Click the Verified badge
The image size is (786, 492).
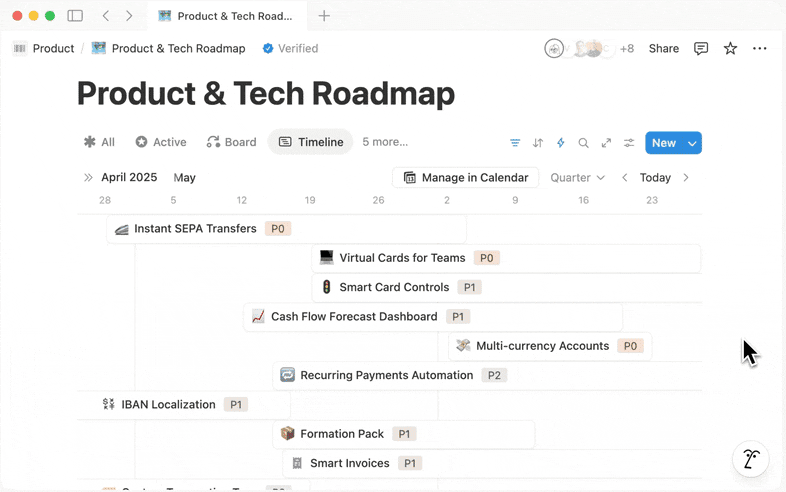pos(290,48)
